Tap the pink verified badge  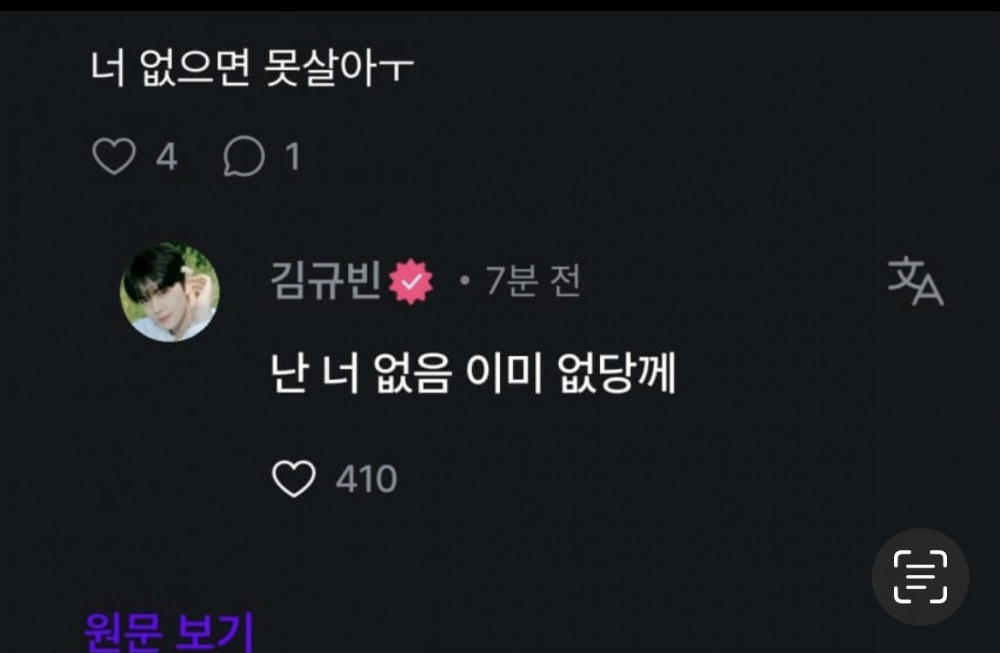tap(411, 281)
